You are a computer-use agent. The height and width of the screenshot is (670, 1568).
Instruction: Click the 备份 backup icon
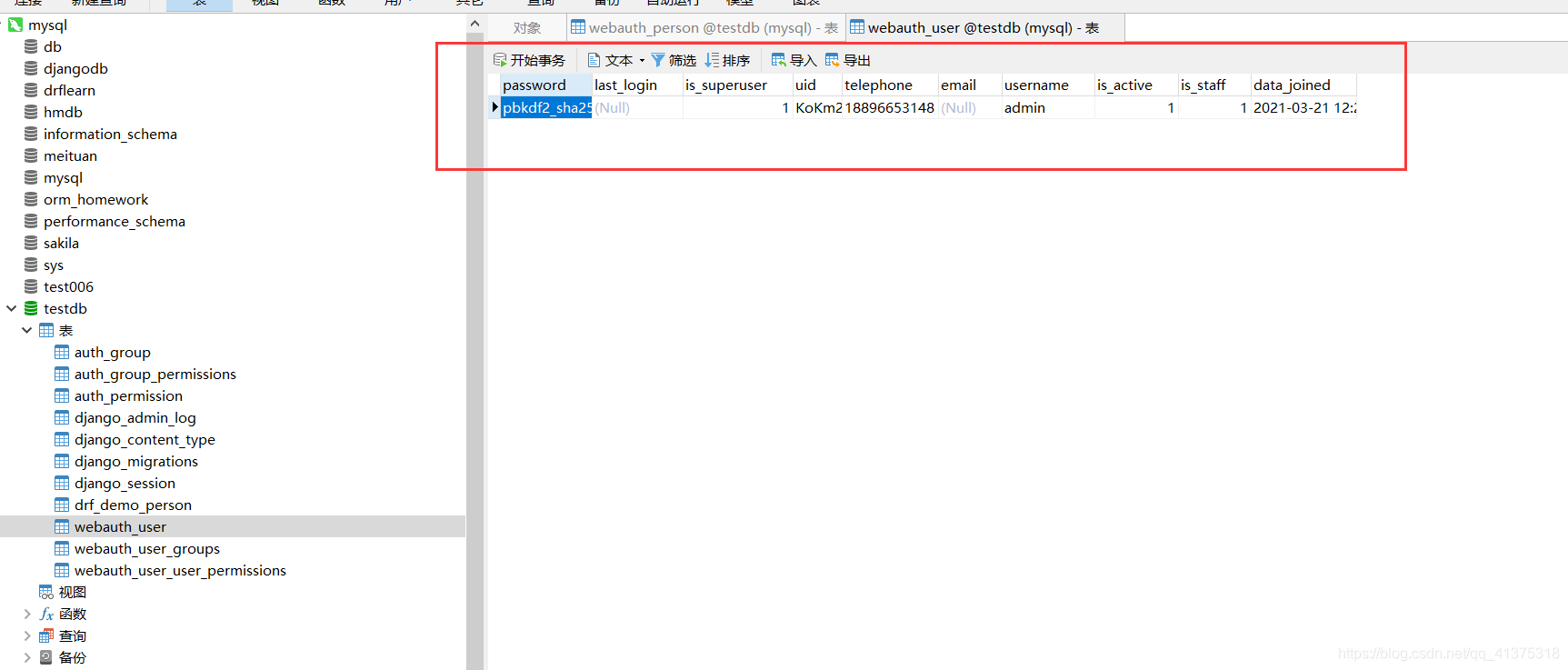click(x=46, y=657)
